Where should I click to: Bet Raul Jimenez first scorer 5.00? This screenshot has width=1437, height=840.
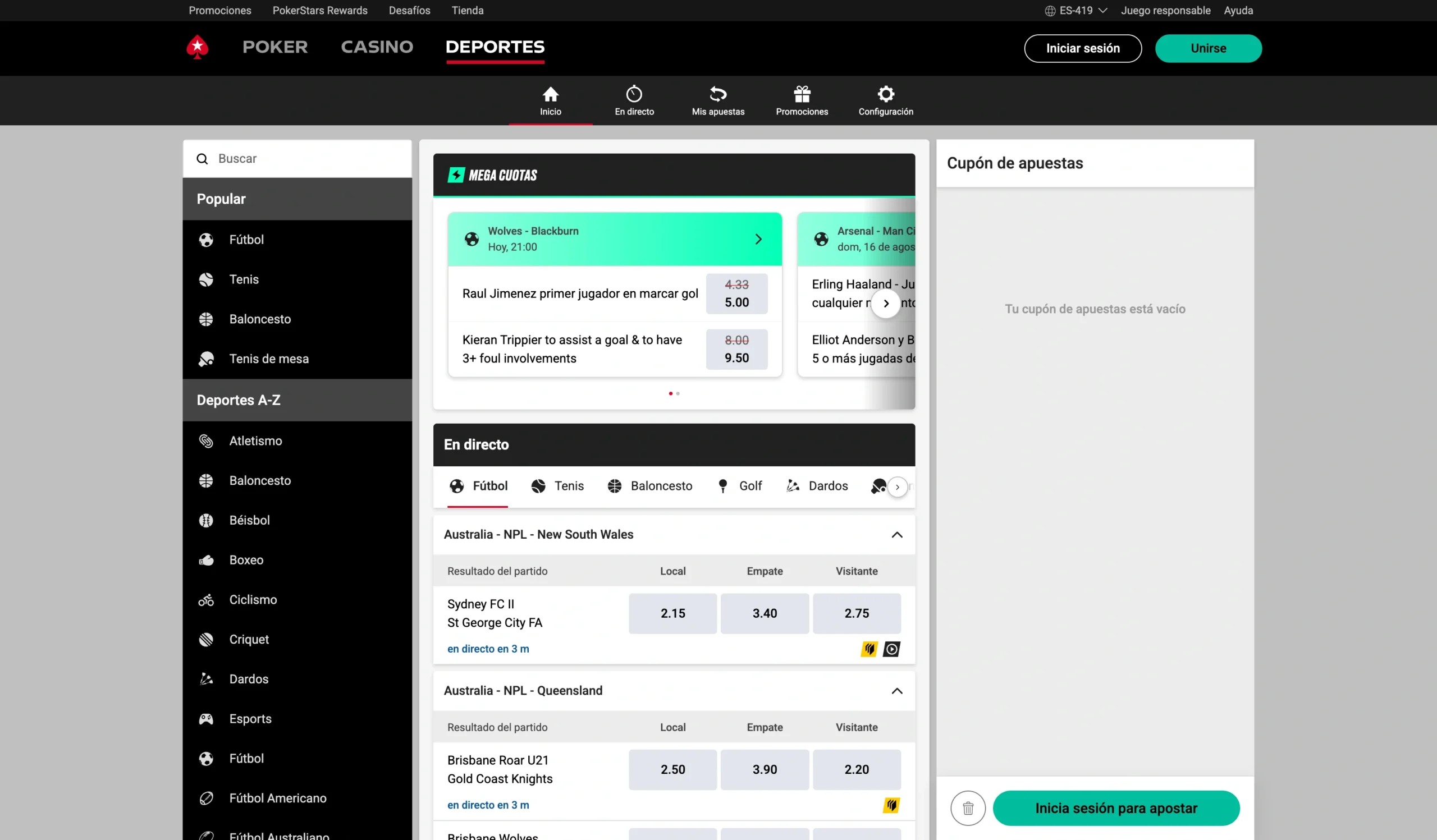point(737,294)
